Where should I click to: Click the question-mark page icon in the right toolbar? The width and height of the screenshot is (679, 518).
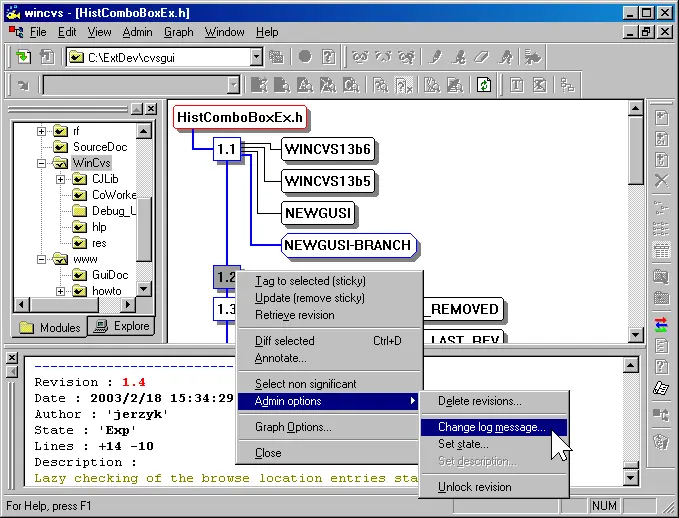pos(661,367)
